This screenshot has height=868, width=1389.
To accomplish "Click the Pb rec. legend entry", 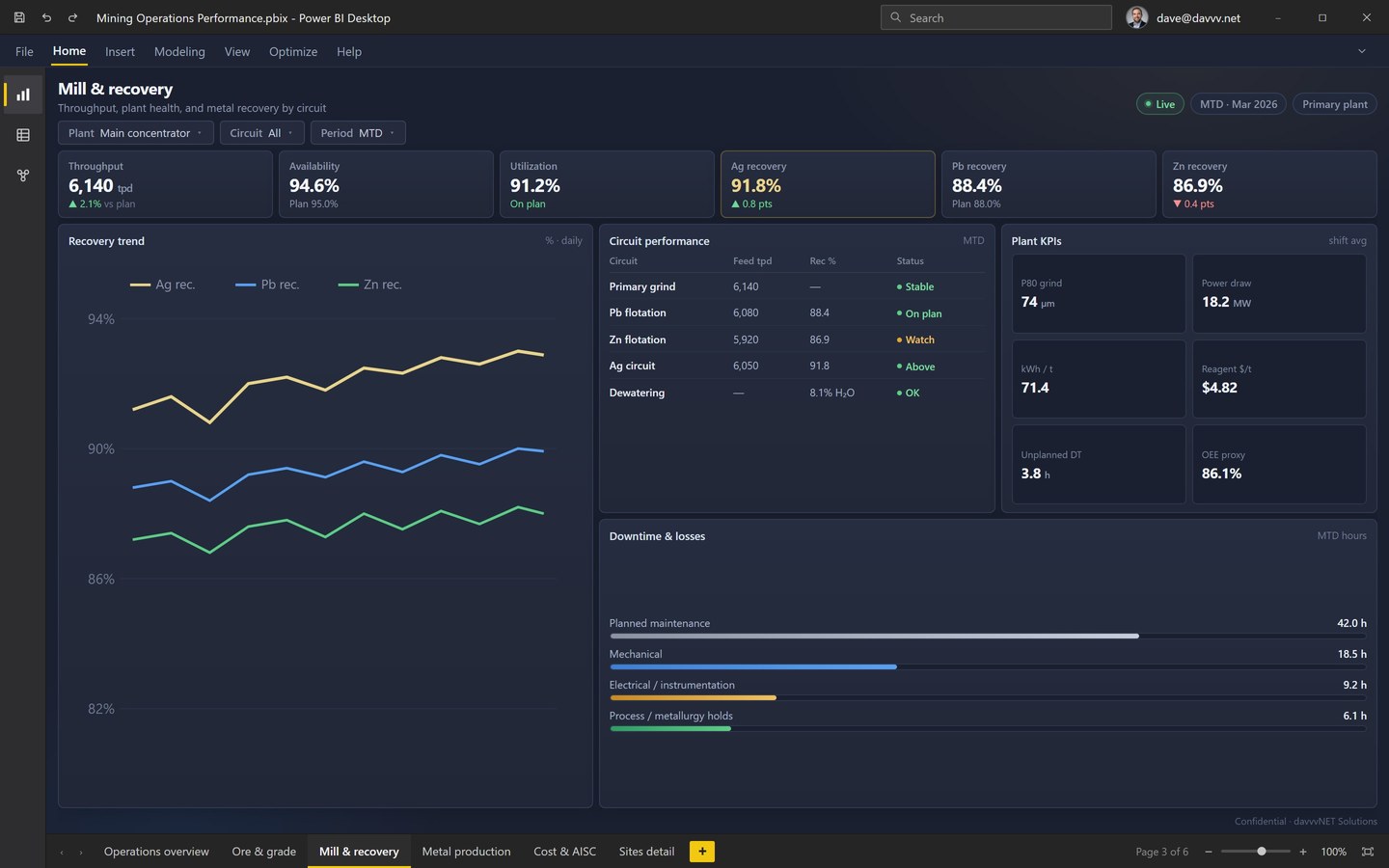I will tap(267, 285).
